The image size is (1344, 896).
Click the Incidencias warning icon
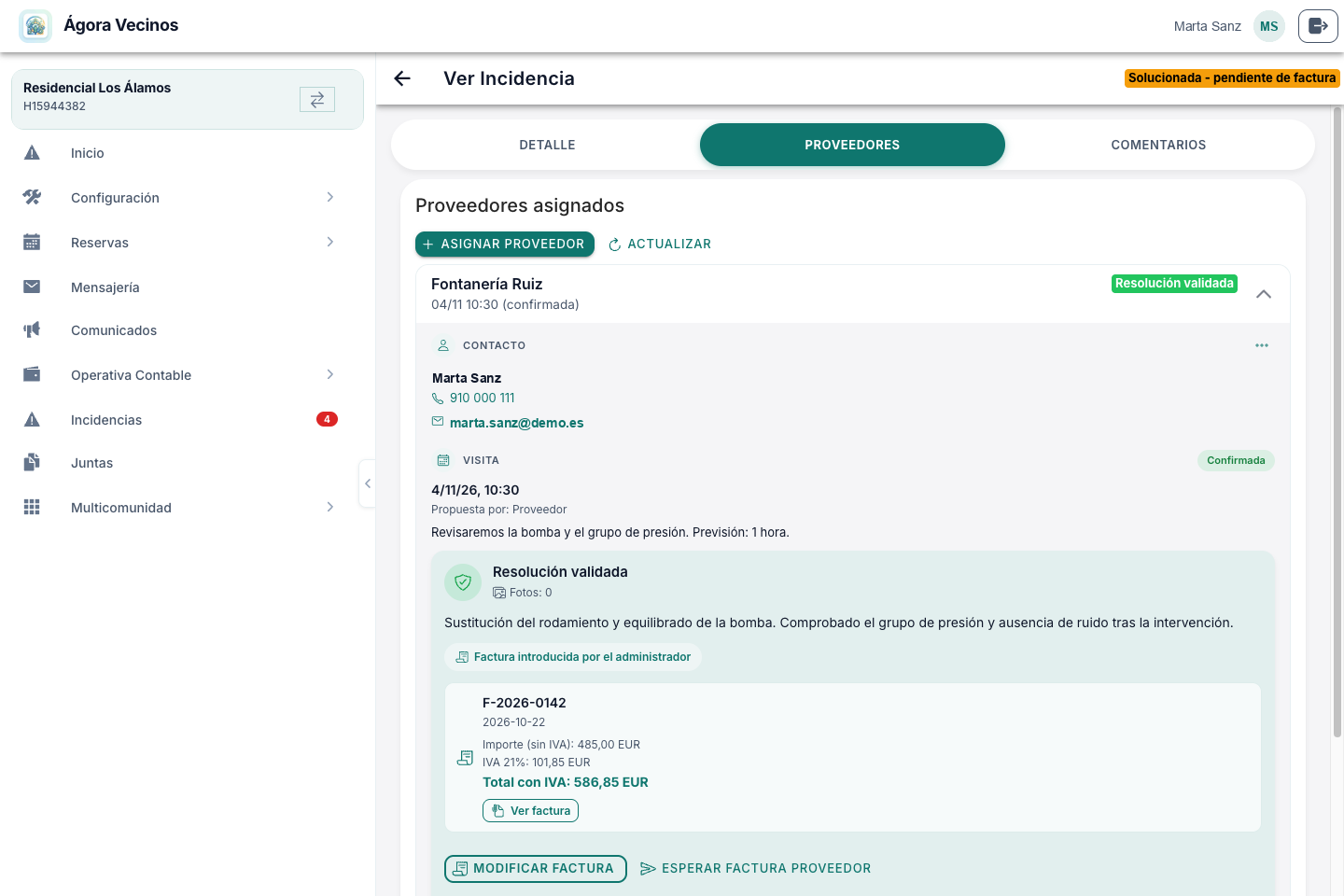coord(32,419)
